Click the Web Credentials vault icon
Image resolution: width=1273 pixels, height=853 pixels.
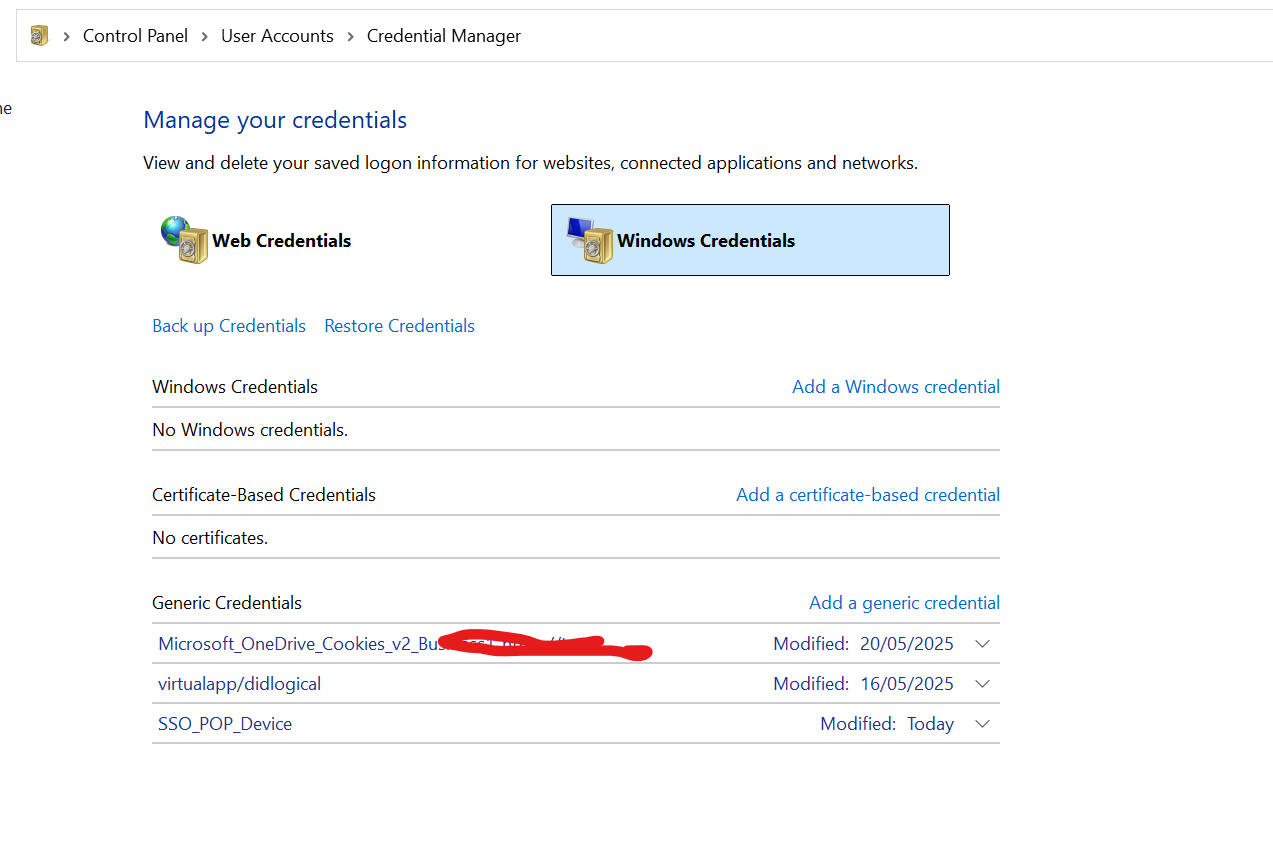(x=184, y=239)
